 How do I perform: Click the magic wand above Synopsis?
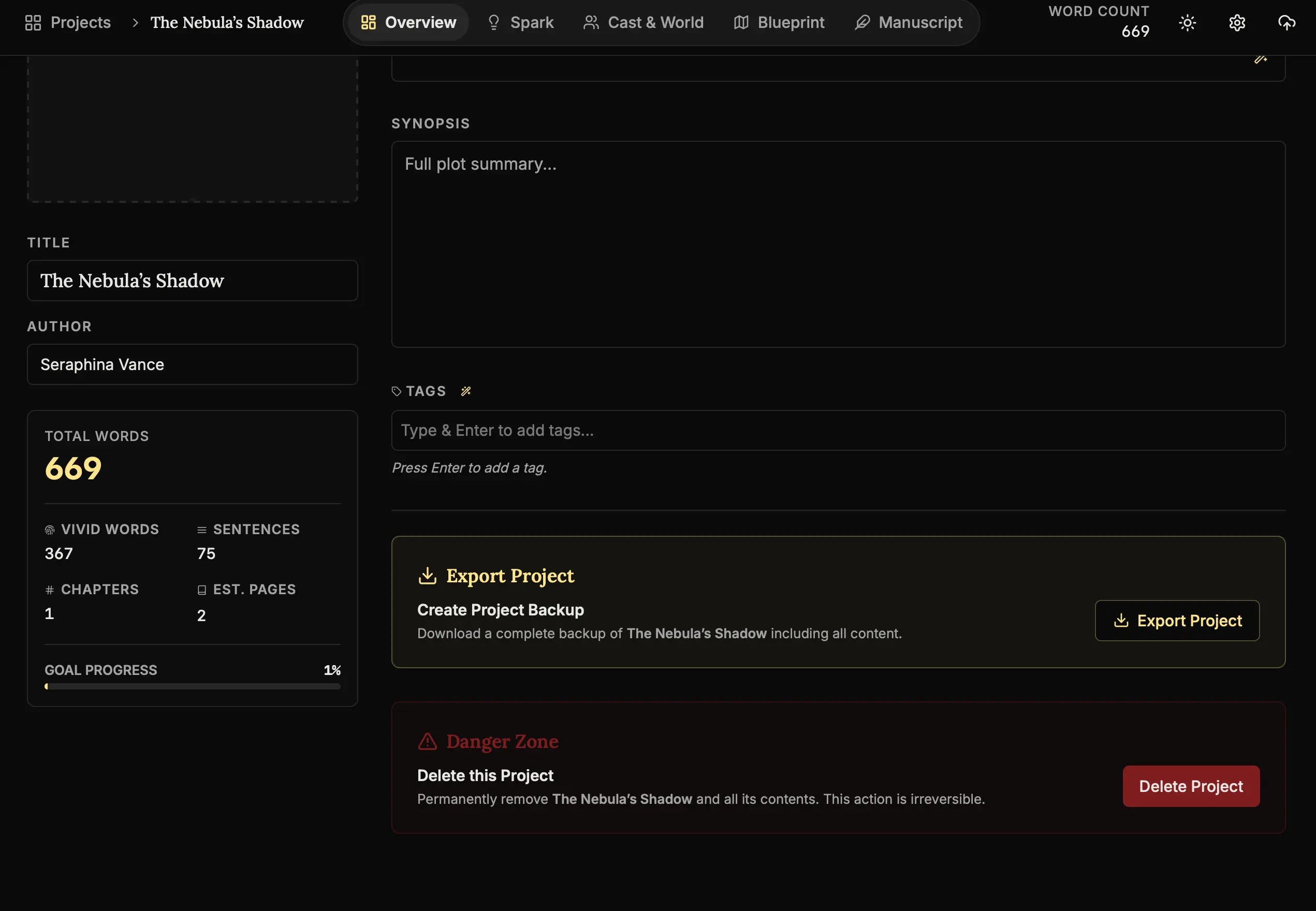click(x=1260, y=60)
